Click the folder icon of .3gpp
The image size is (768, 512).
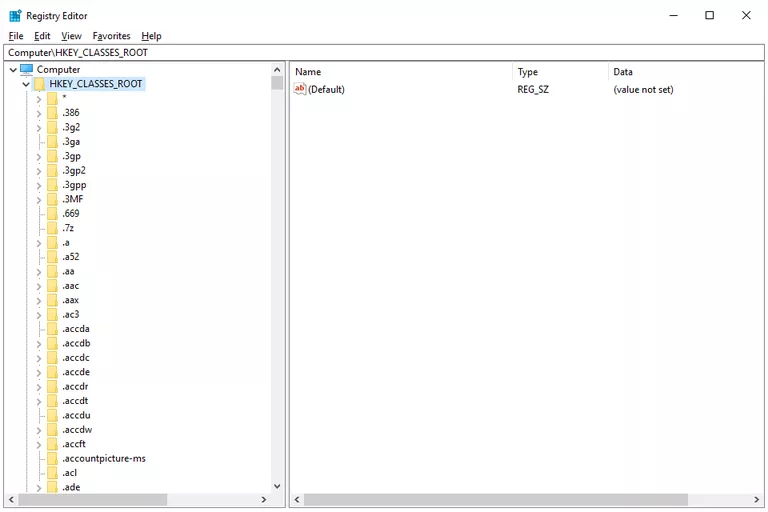(52, 185)
